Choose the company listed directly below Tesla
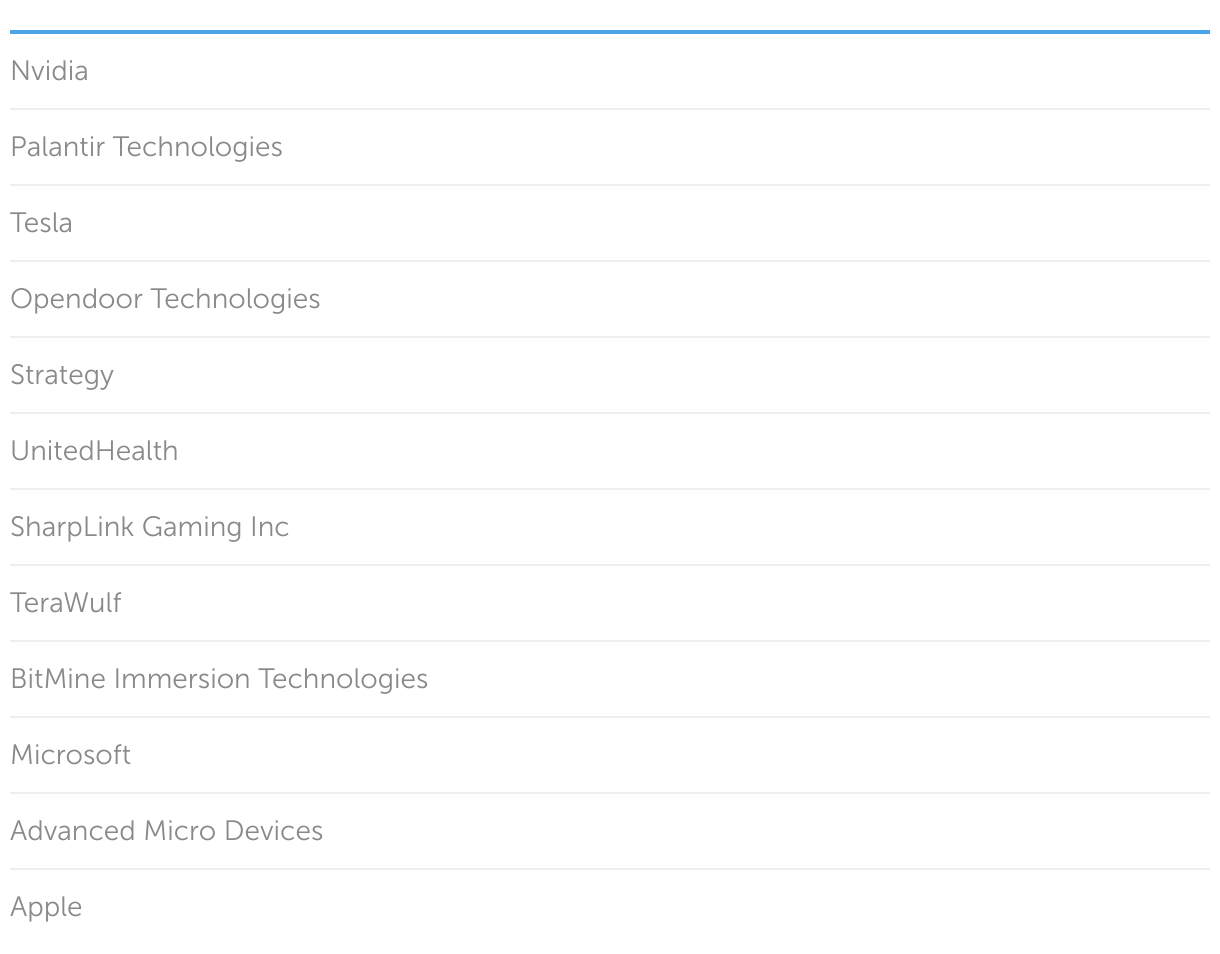This screenshot has width=1220, height=954. tap(165, 299)
